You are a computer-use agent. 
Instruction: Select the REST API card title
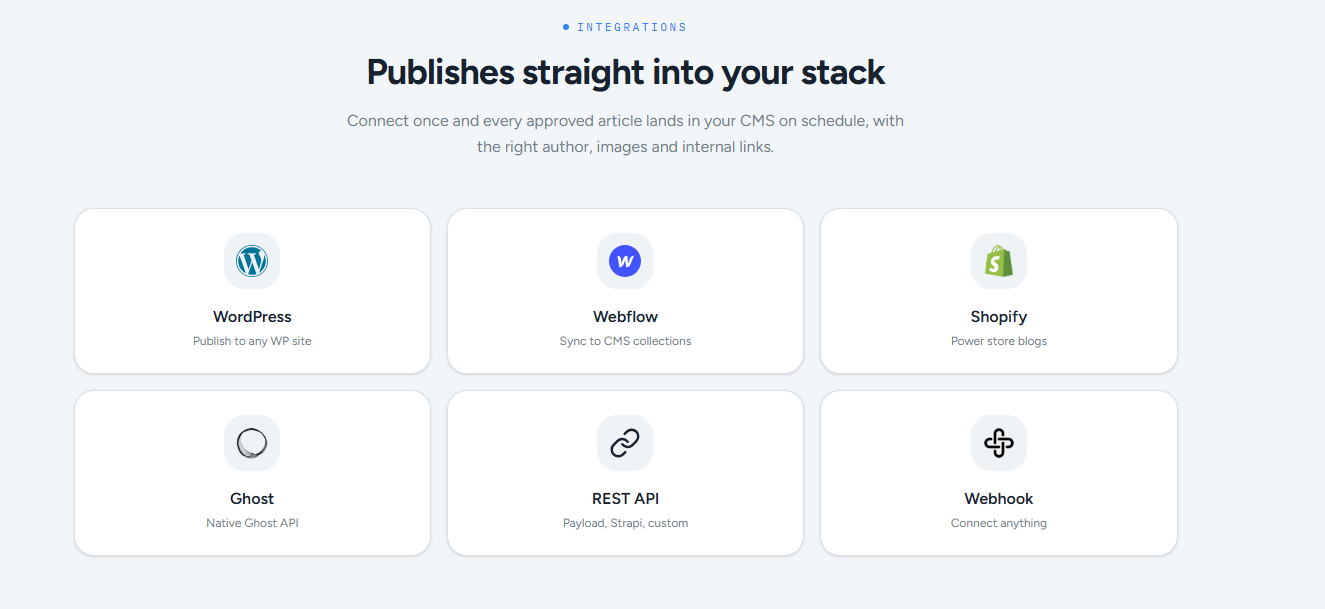[625, 499]
